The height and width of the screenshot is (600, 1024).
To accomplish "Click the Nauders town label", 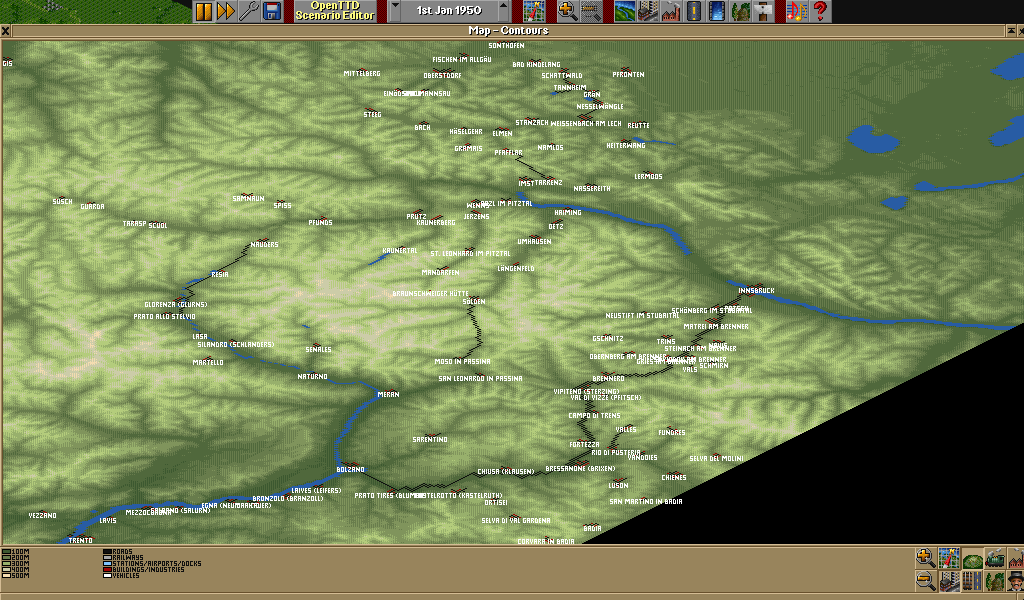I will (264, 245).
